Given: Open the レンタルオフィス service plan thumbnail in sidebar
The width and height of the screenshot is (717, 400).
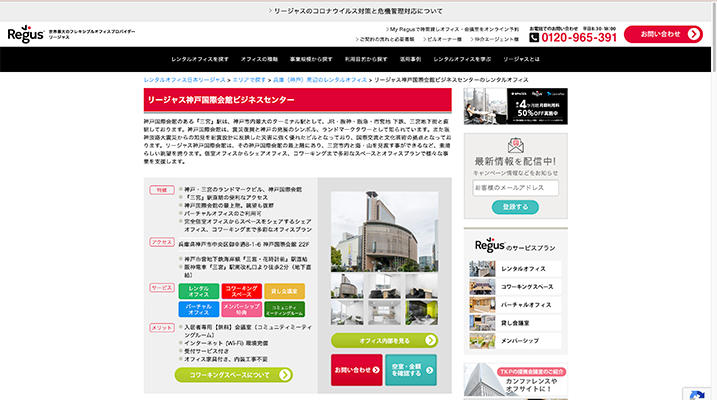Looking at the screenshot, I should (481, 270).
